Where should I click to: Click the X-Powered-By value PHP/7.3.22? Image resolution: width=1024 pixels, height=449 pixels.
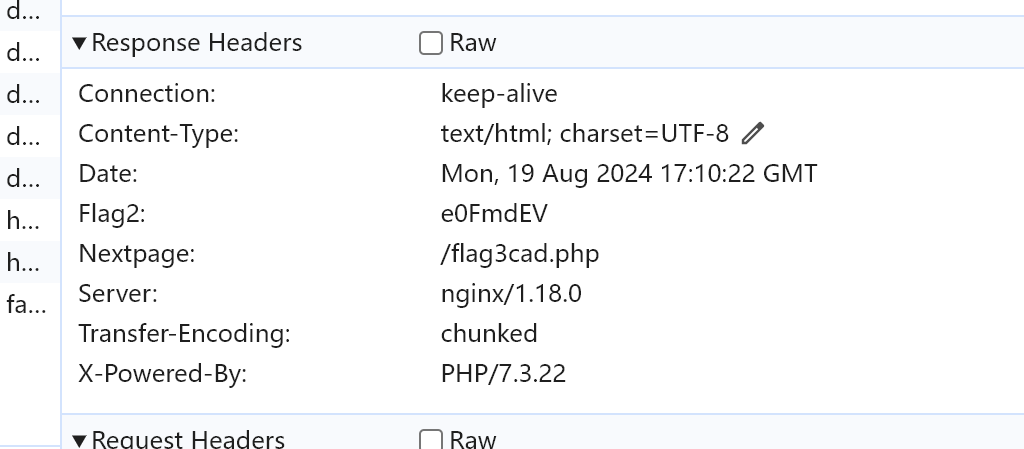(x=503, y=374)
